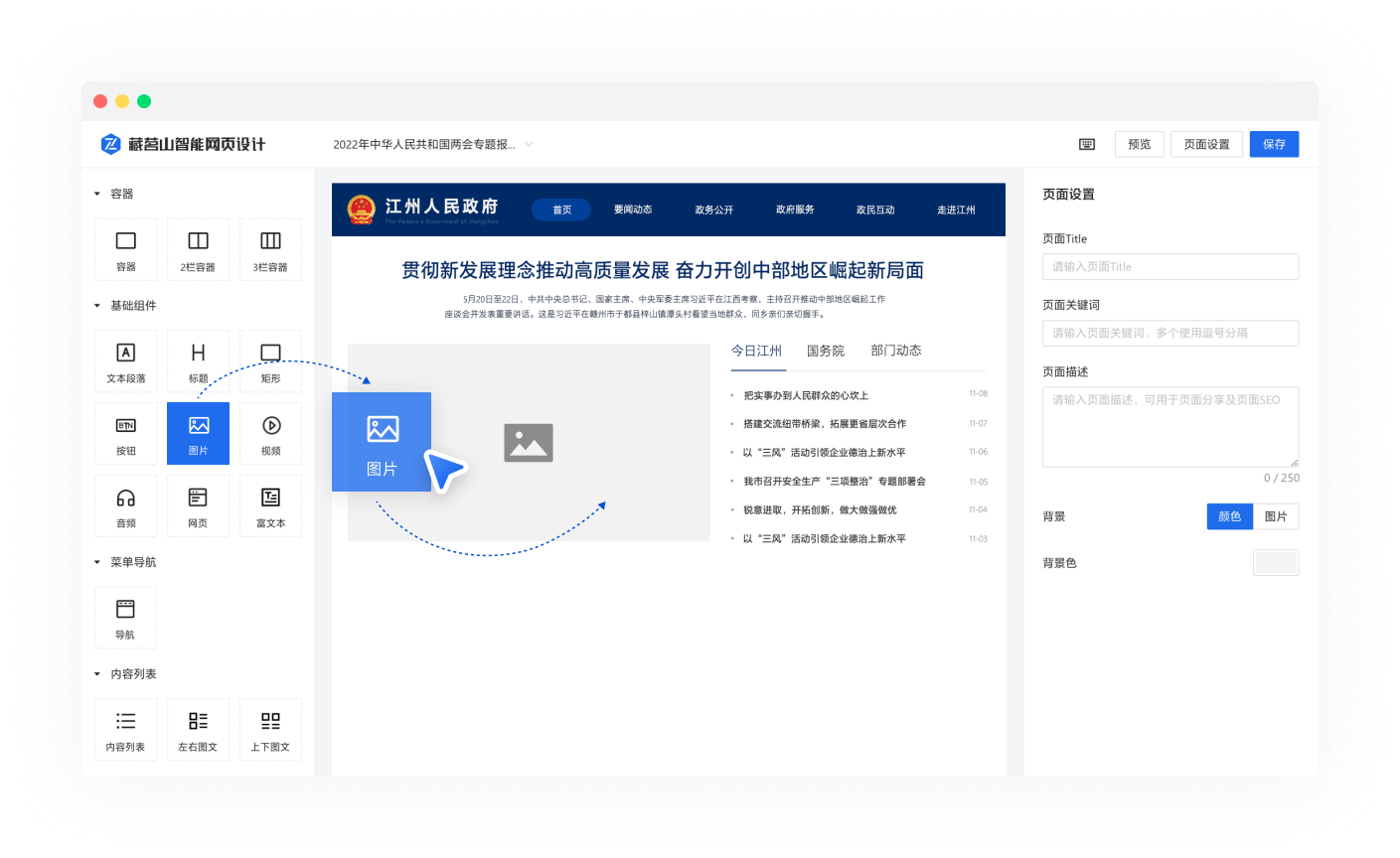Screen dimensions: 1400x858
Task: Select the 3栏容器 three-column container component
Action: click(270, 248)
